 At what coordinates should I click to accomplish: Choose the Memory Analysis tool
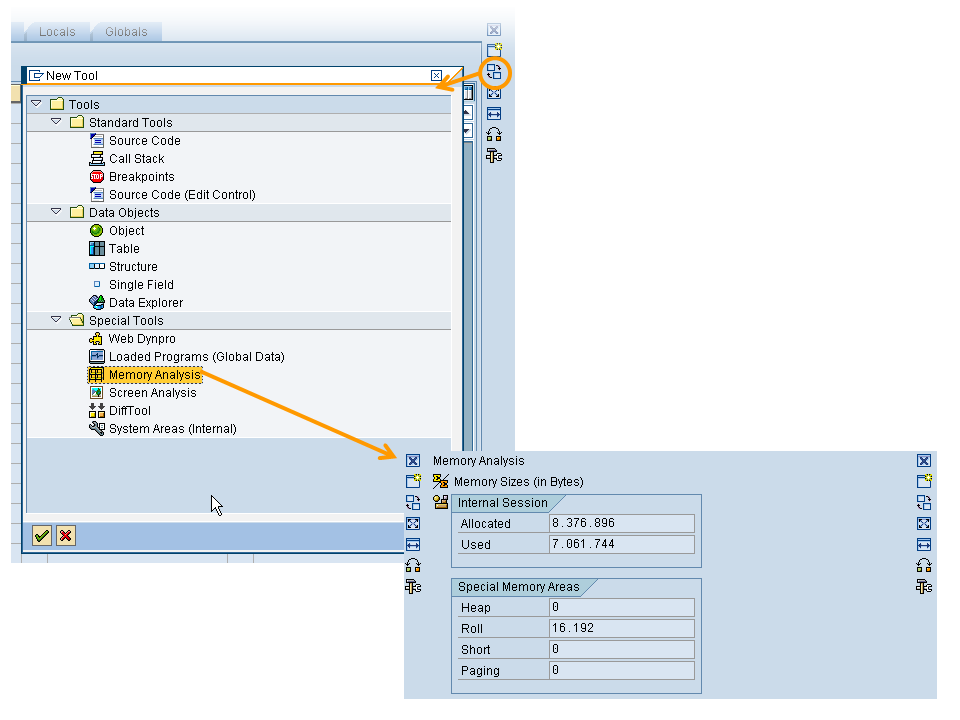154,375
